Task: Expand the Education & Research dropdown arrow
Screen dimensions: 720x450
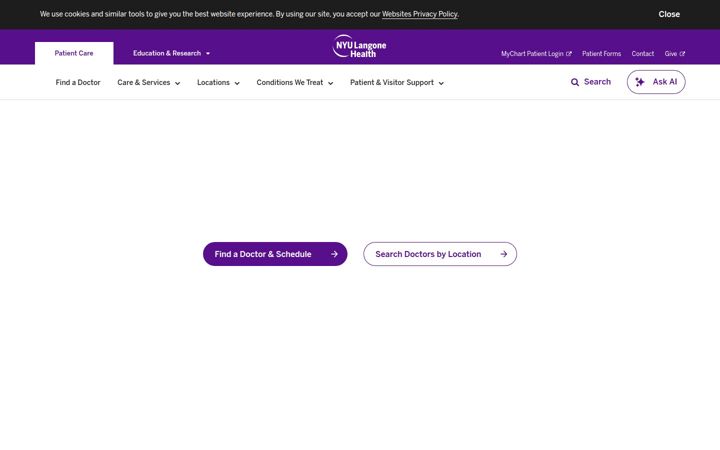Action: [208, 54]
